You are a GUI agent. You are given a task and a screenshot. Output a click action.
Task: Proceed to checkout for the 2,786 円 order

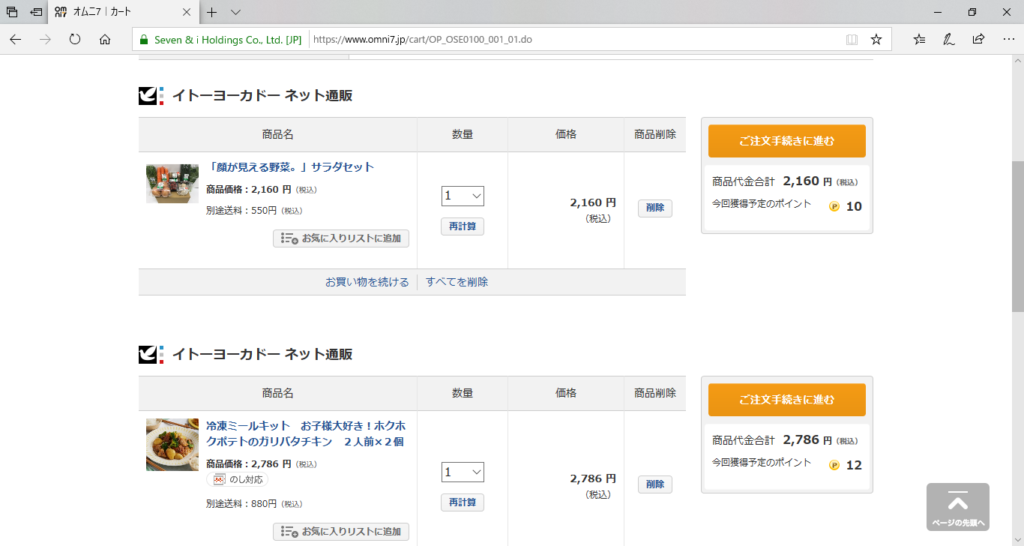pos(787,400)
